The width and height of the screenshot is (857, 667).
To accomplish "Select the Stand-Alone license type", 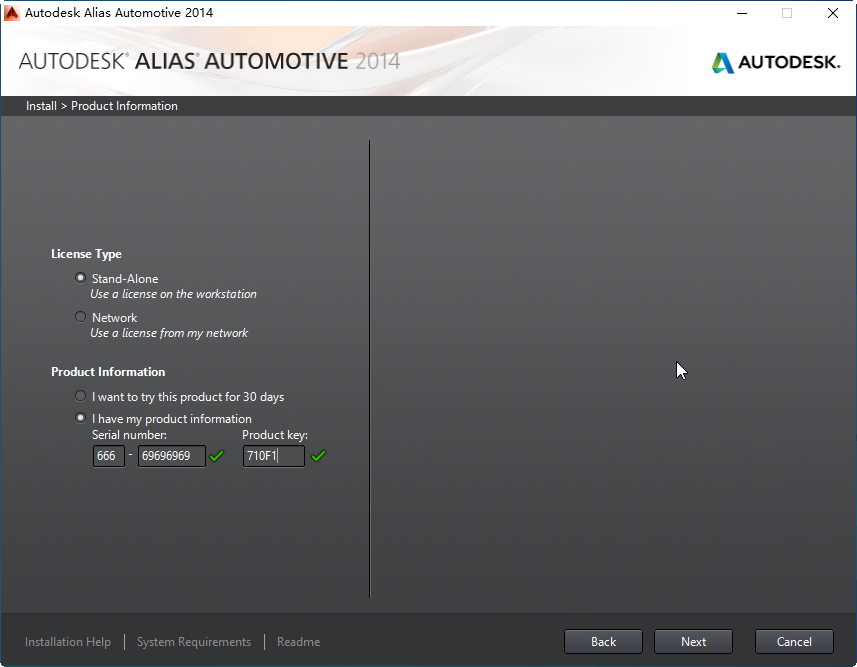I will (80, 278).
